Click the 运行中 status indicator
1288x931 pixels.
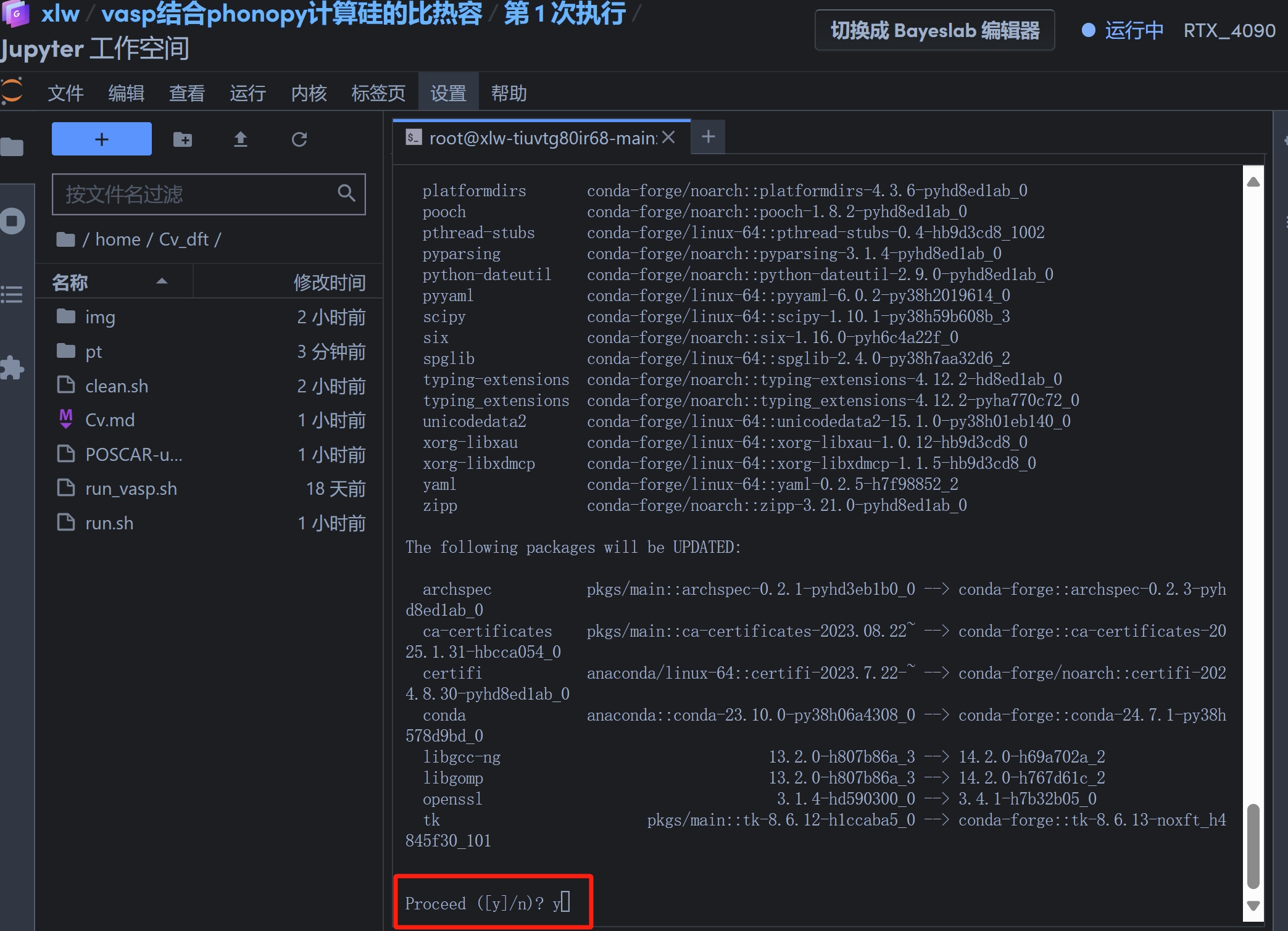tap(1123, 30)
